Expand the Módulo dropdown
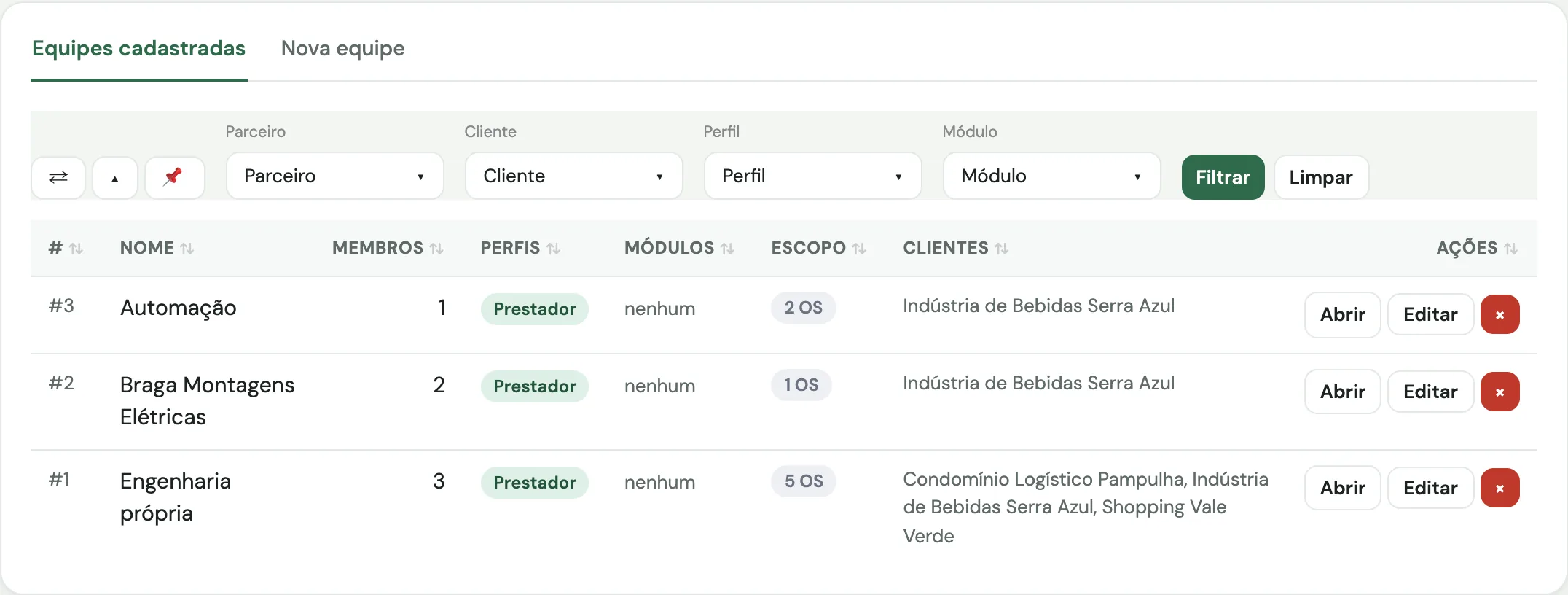This screenshot has width=1568, height=595. pyautogui.click(x=1052, y=176)
